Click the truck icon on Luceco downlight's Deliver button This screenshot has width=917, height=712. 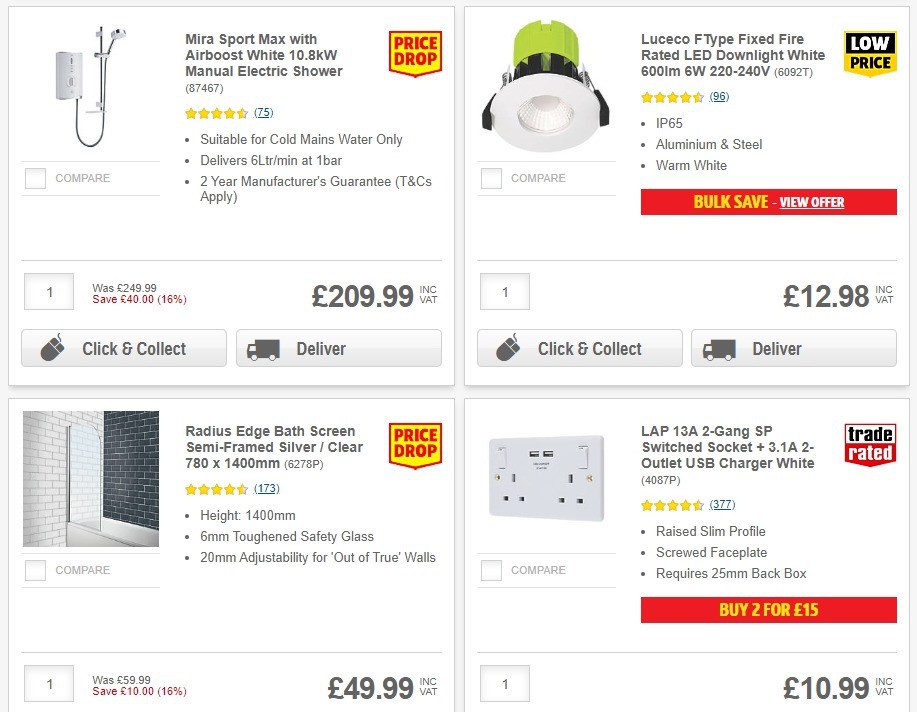719,348
